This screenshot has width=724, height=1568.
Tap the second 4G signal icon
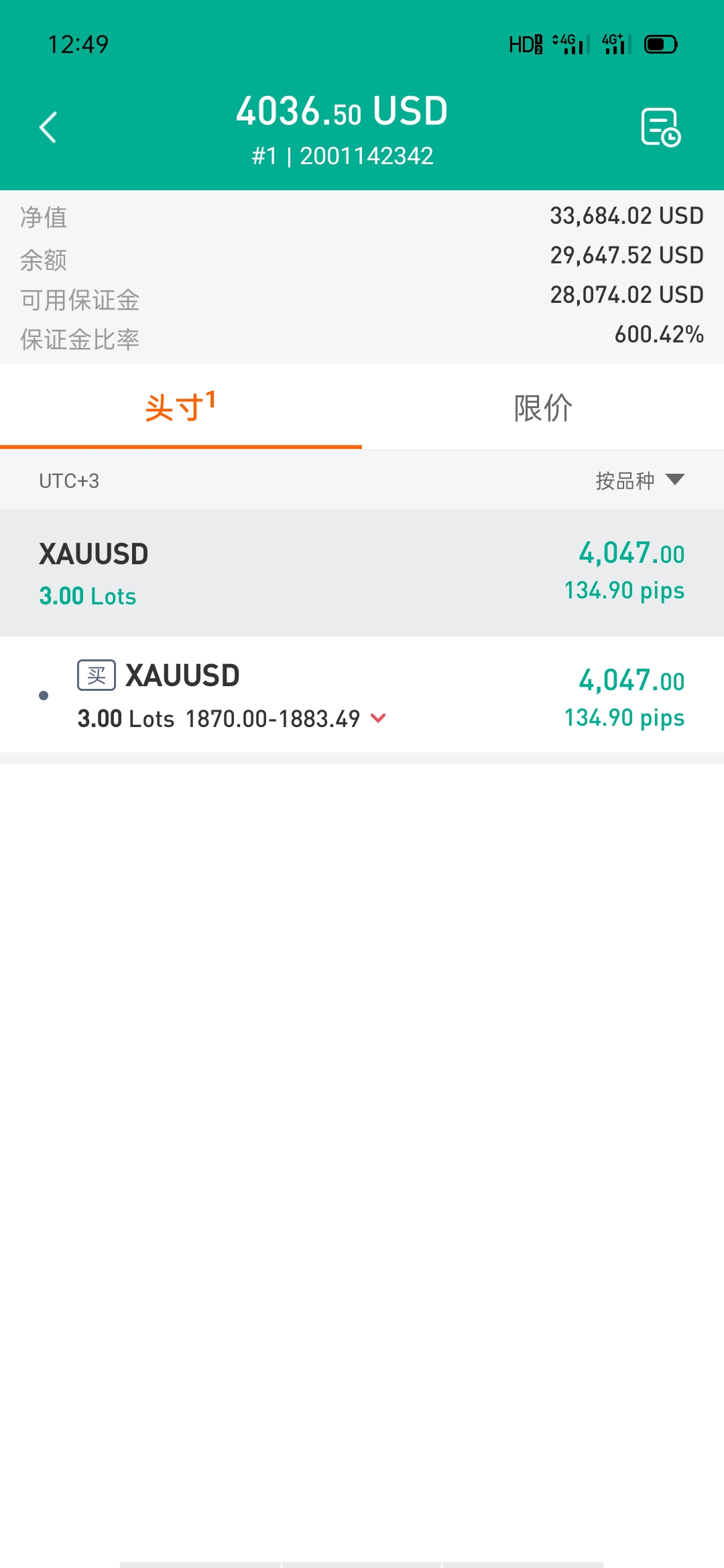tap(617, 44)
